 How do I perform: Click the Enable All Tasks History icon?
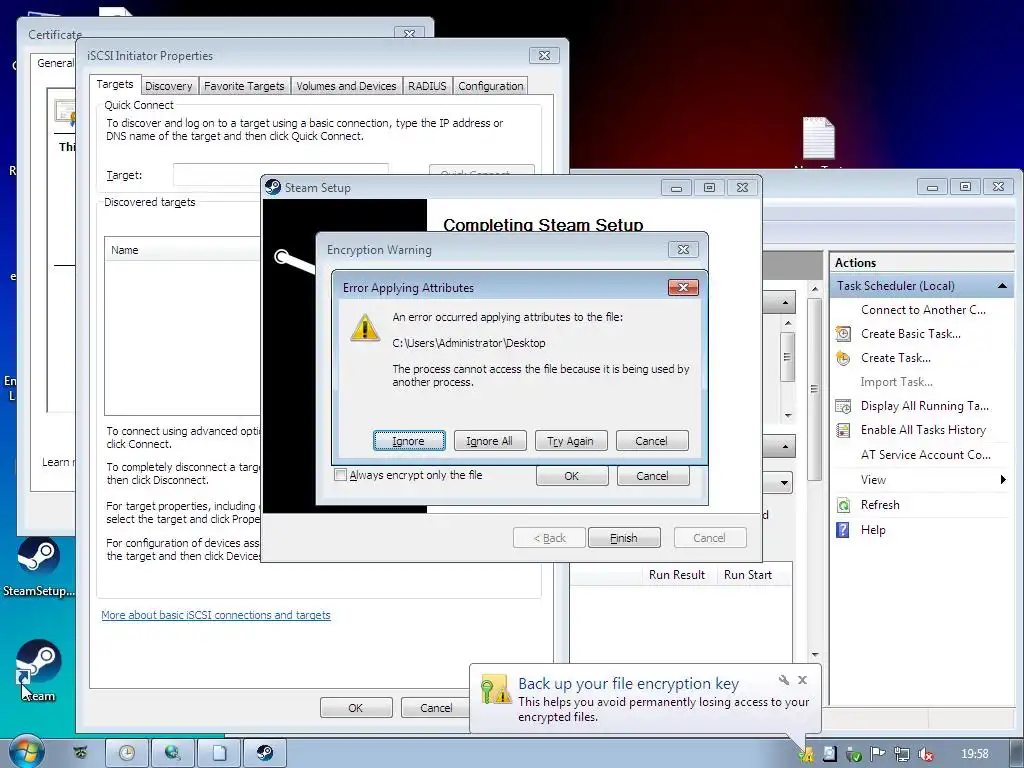coord(843,430)
